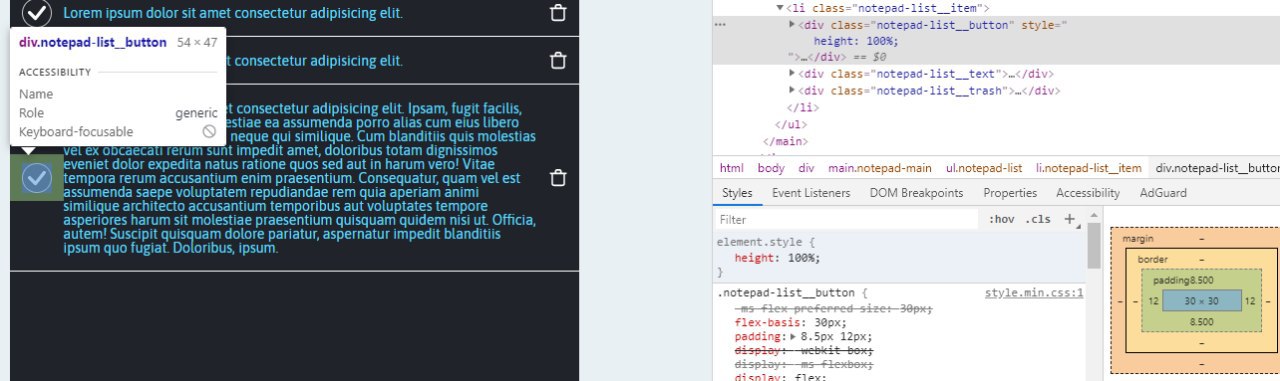The width and height of the screenshot is (1280, 381).
Task: Toggle the checkmark circle on the first note
Action: (37, 13)
